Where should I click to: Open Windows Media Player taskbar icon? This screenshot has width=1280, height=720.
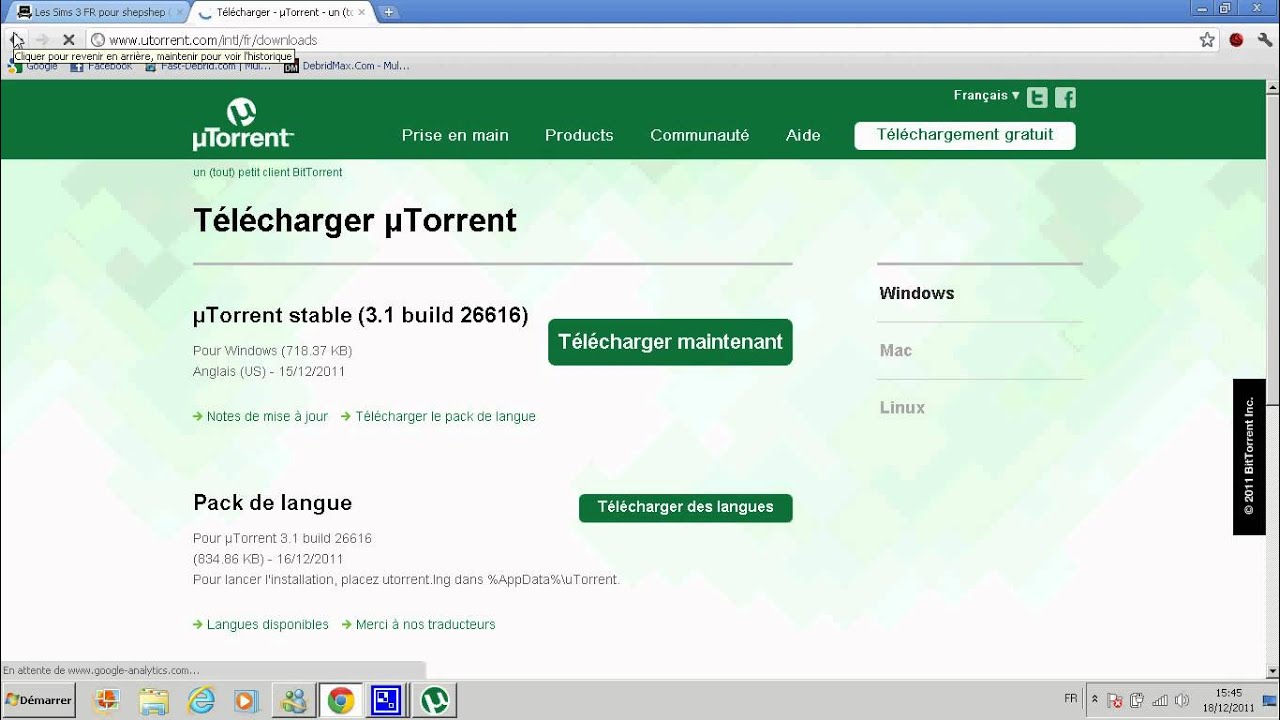coord(246,700)
